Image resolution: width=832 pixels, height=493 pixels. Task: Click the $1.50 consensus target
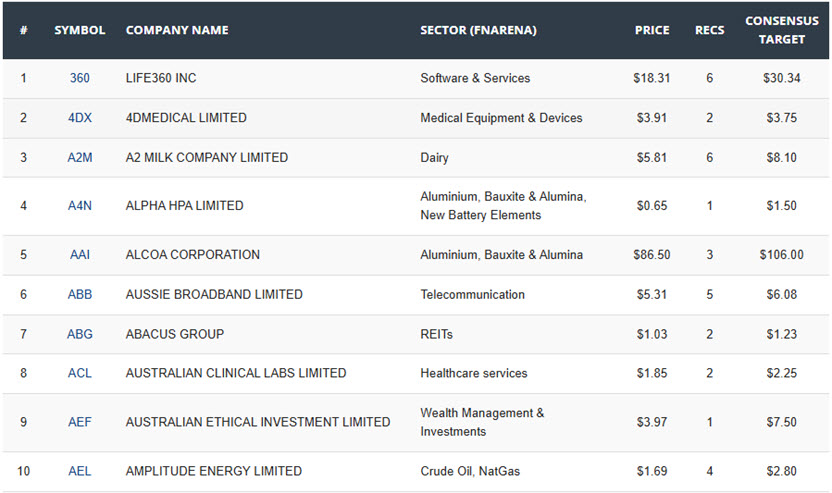click(x=782, y=205)
